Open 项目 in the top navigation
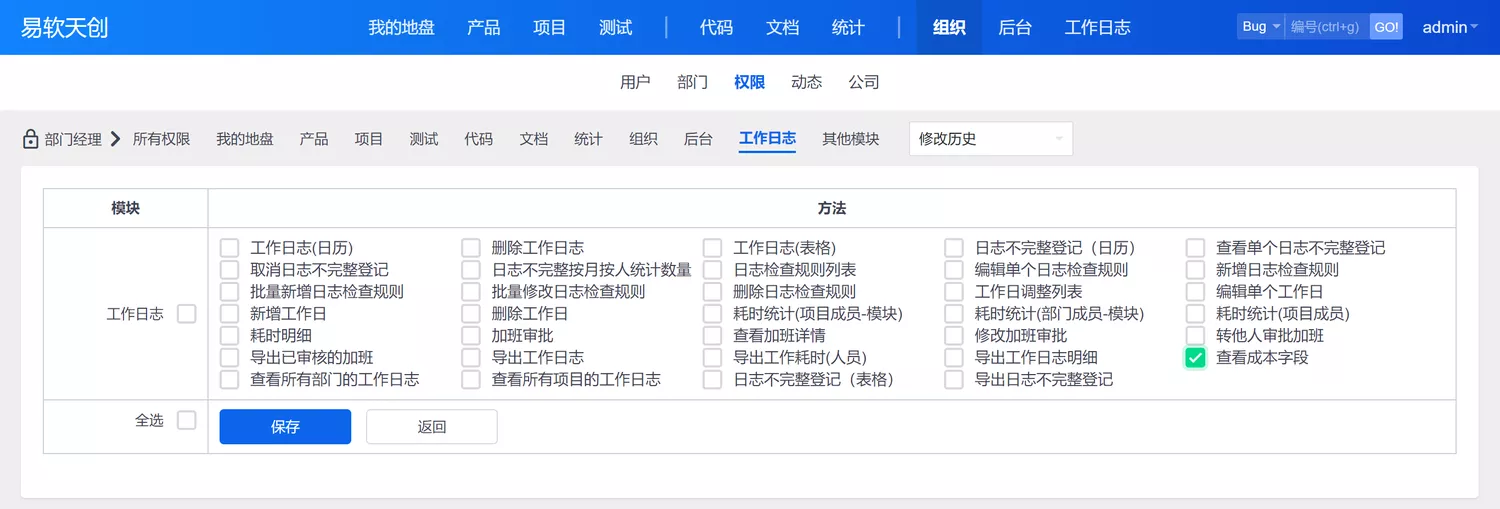Screen dimensions: 1500x509 [x=549, y=27]
